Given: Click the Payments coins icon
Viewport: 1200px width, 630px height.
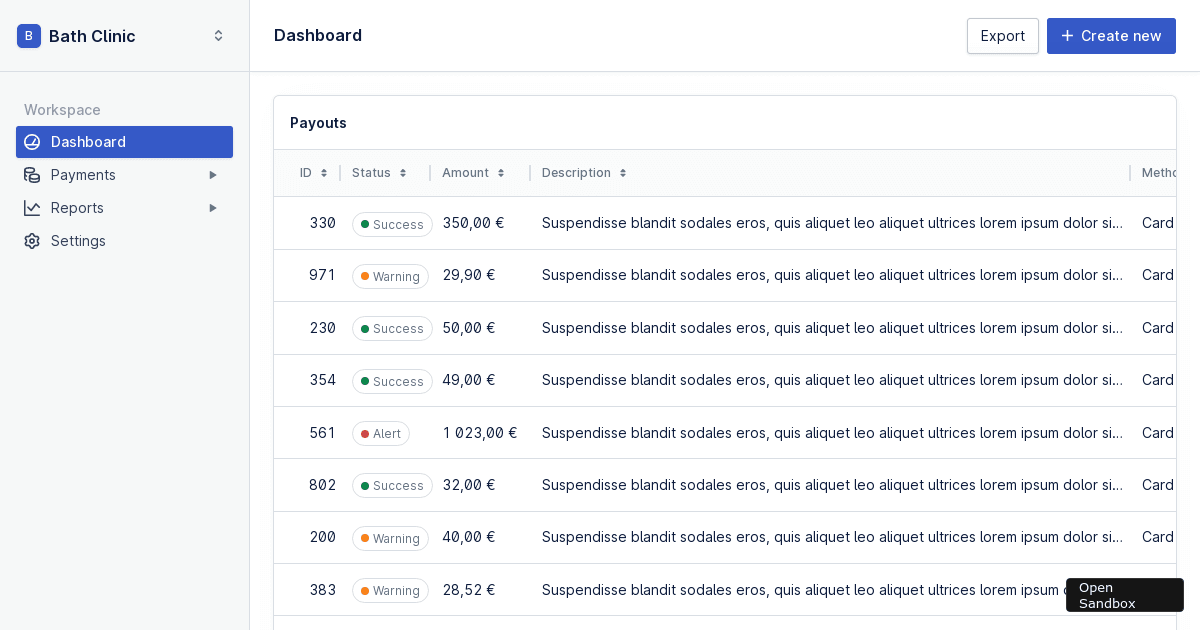Looking at the screenshot, I should pos(32,175).
